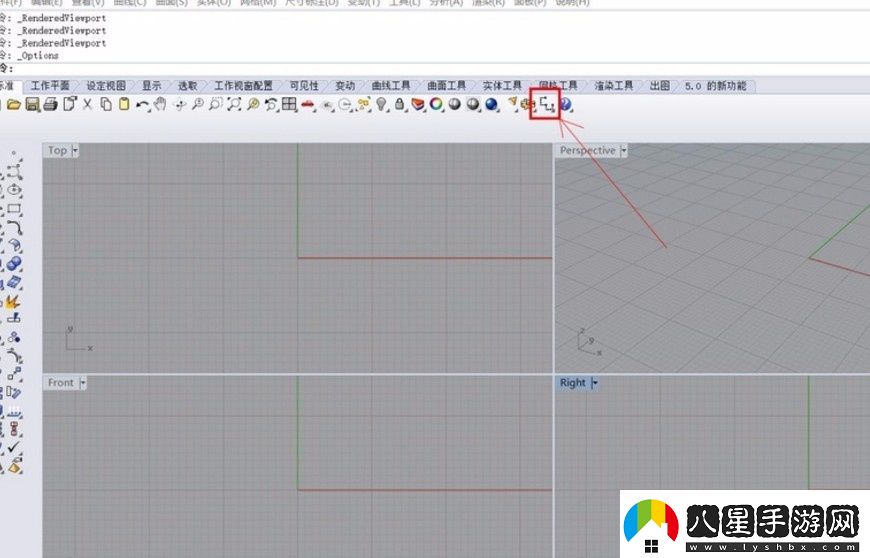The width and height of the screenshot is (870, 558).
Task: Open Help with the blue question mark icon
Action: 566,104
